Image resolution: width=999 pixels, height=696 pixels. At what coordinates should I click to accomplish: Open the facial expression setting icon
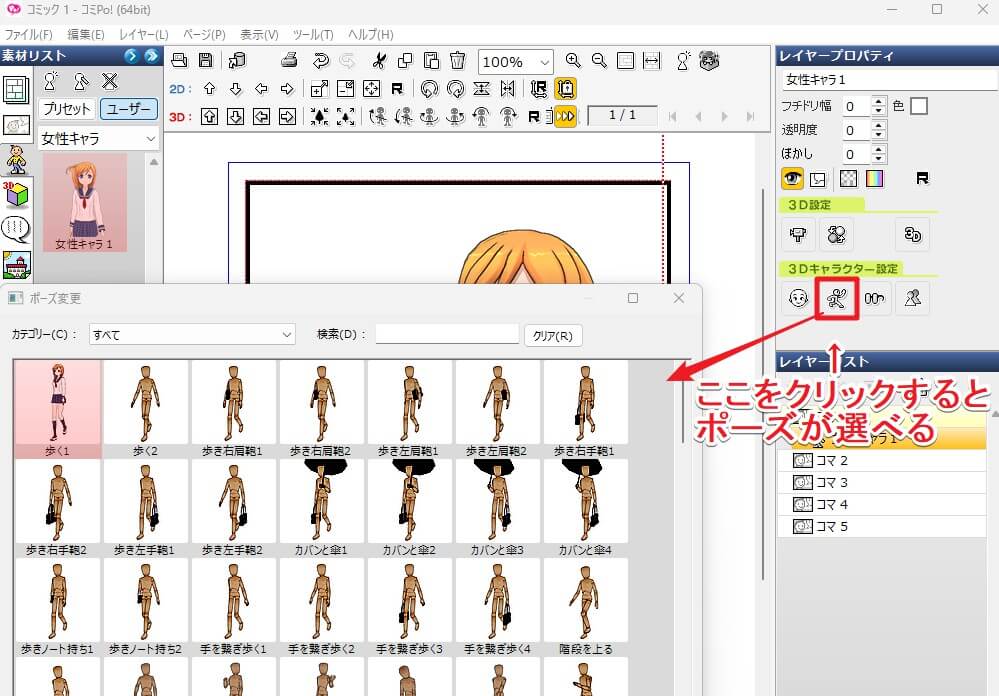coord(798,298)
